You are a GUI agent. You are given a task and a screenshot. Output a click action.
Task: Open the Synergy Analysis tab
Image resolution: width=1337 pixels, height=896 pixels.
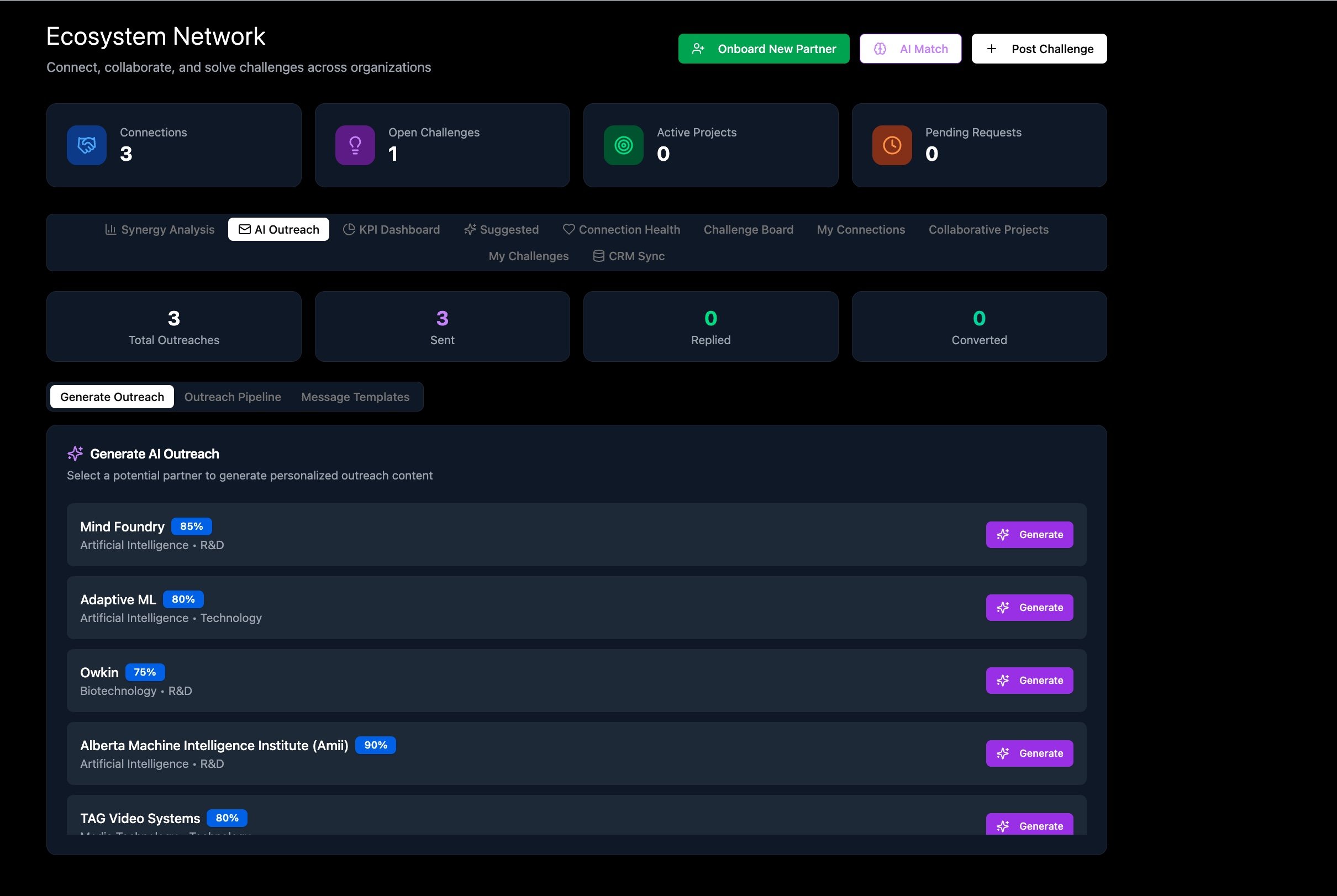(x=160, y=230)
